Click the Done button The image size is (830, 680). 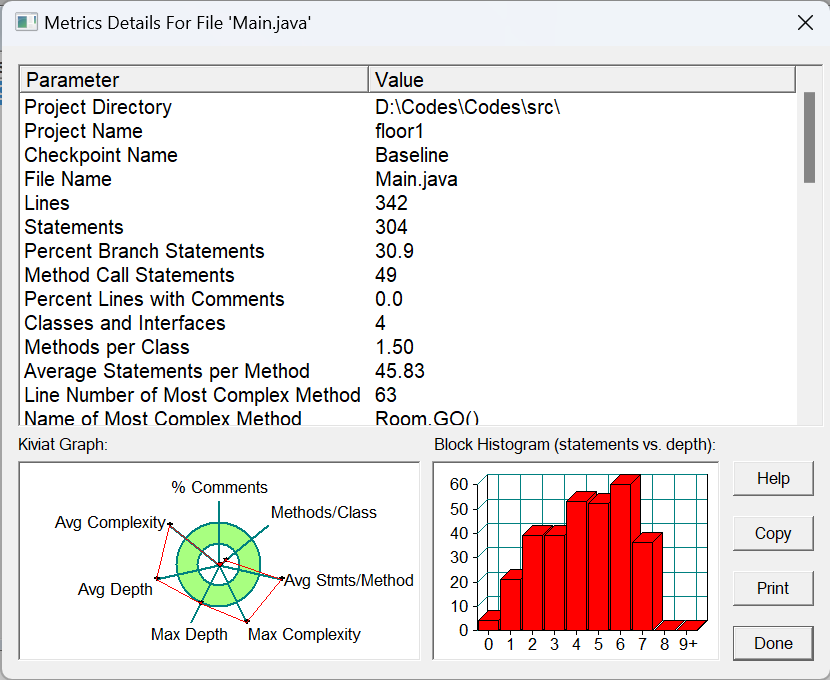(x=773, y=643)
